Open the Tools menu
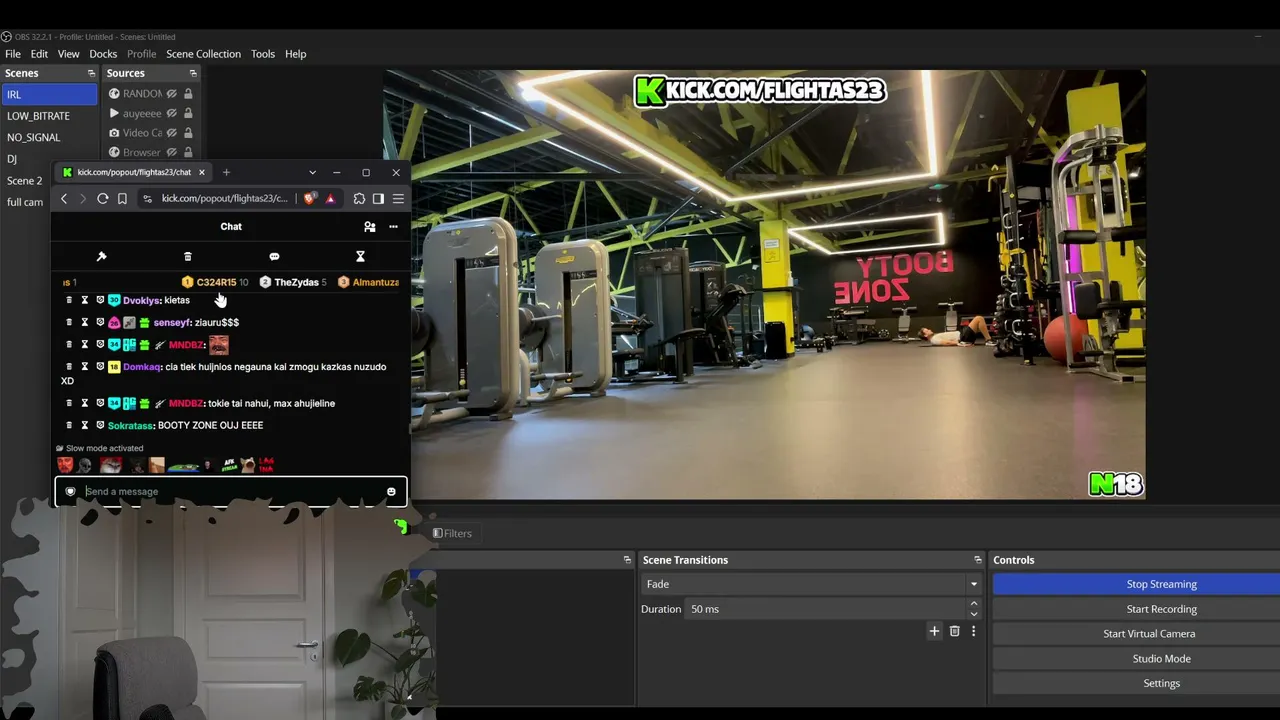The width and height of the screenshot is (1280, 720). [x=263, y=54]
